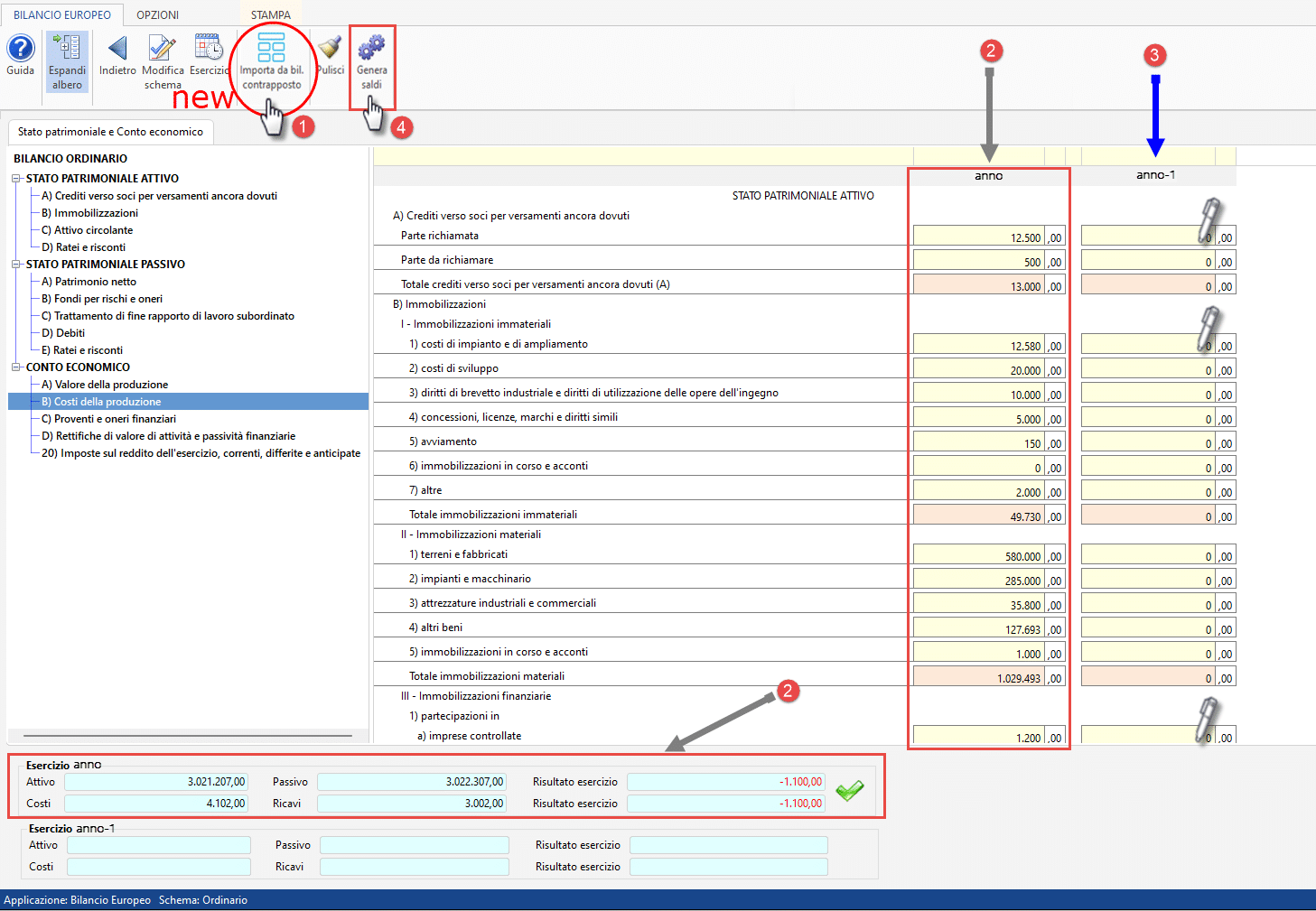This screenshot has height=911, width=1316.
Task: Click concessioni, licenze anno value 5.000
Action: click(x=978, y=417)
